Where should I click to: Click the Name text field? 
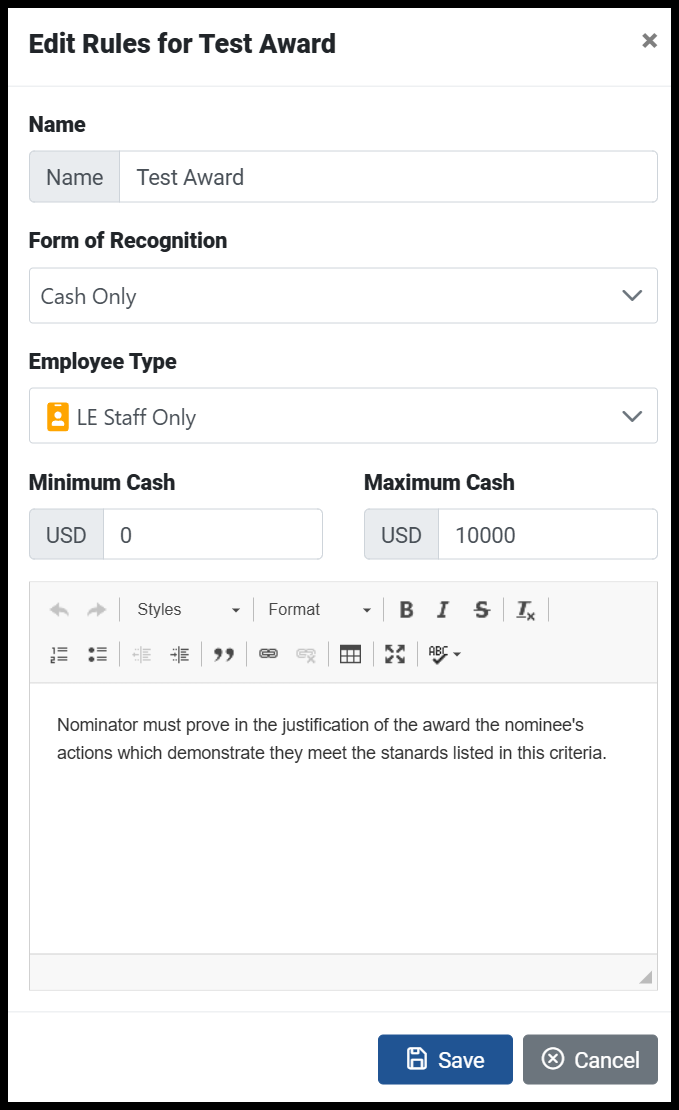[x=389, y=177]
